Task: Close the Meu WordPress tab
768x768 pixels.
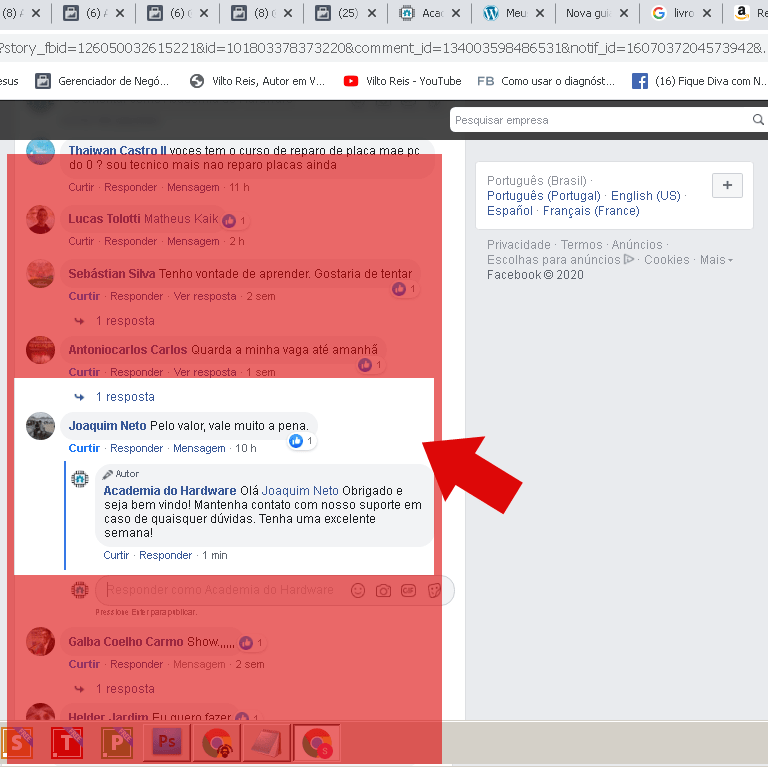Action: [x=540, y=13]
